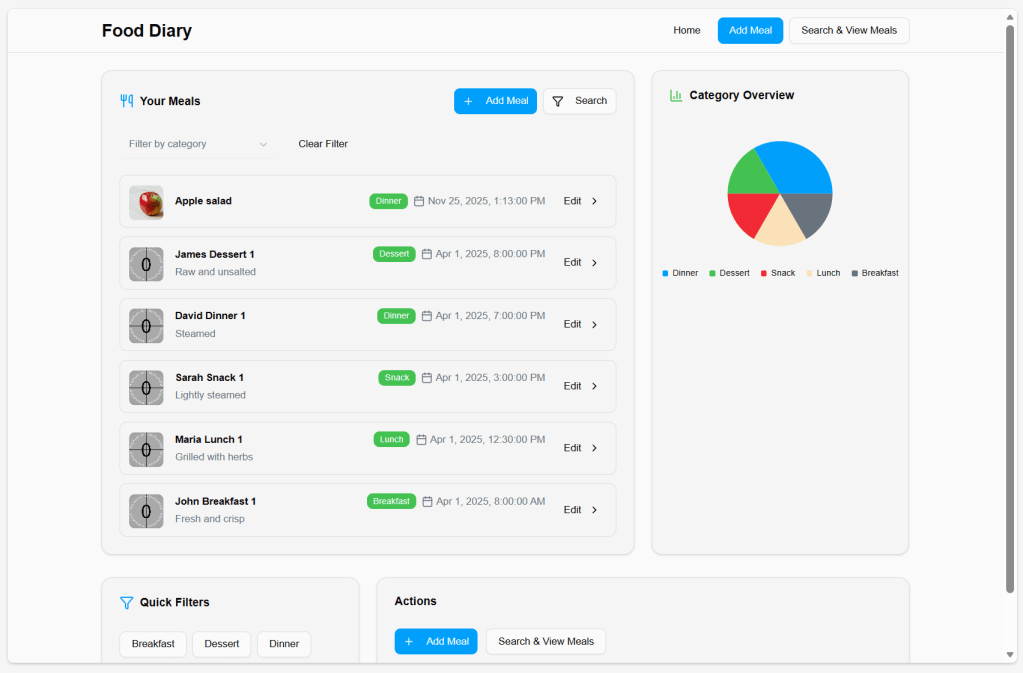This screenshot has width=1023, height=673.
Task: Open Search & View Meals in top navigation
Action: click(x=849, y=31)
